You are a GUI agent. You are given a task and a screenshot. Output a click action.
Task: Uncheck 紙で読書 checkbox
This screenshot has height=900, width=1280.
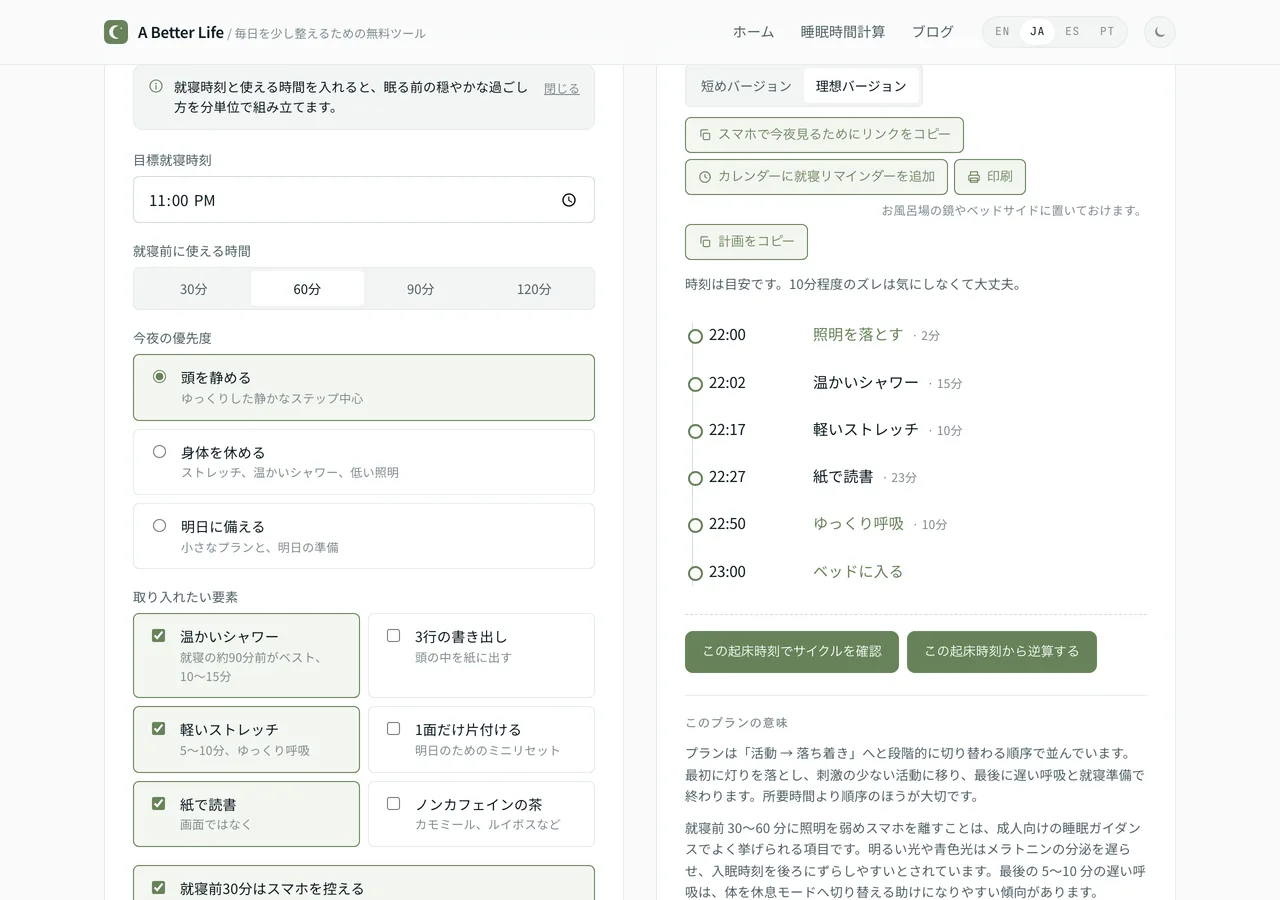[x=158, y=803]
